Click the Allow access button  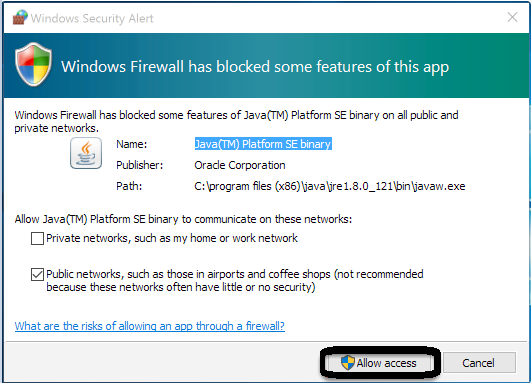pos(379,362)
